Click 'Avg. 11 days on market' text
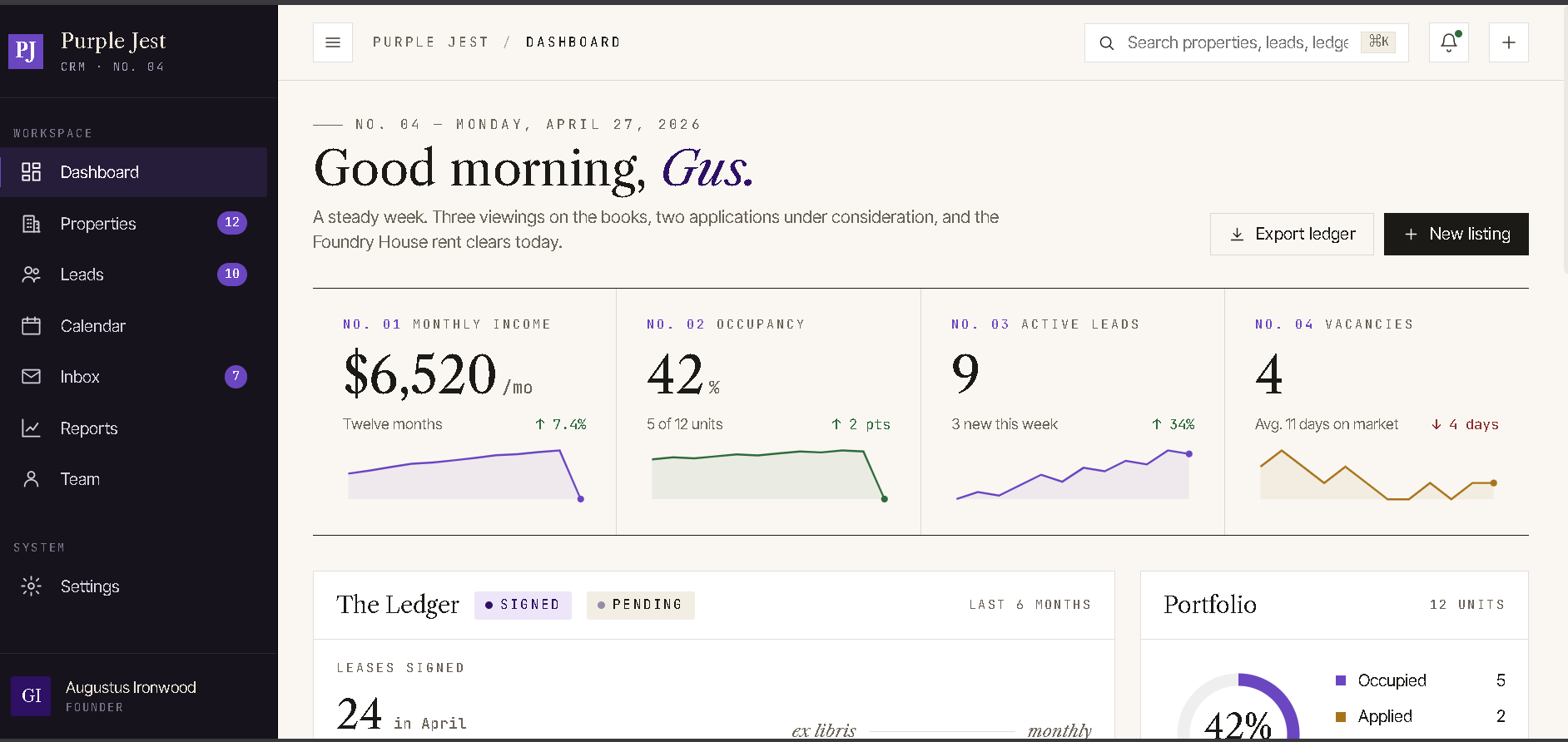The width and height of the screenshot is (1568, 742). click(x=1327, y=424)
